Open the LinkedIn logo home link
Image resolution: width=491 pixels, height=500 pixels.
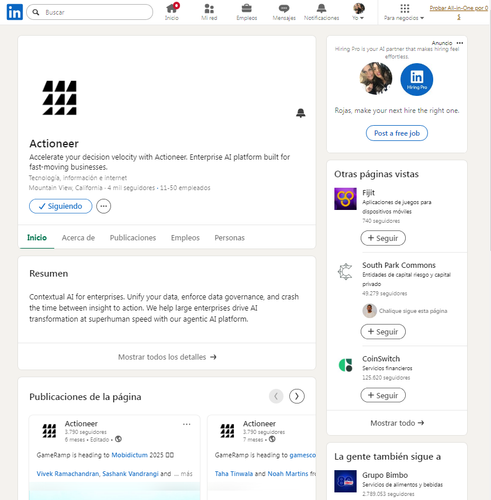[15, 12]
